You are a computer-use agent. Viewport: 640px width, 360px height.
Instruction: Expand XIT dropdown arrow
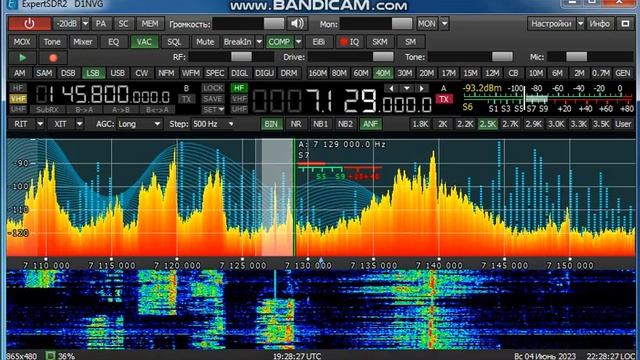click(80, 124)
